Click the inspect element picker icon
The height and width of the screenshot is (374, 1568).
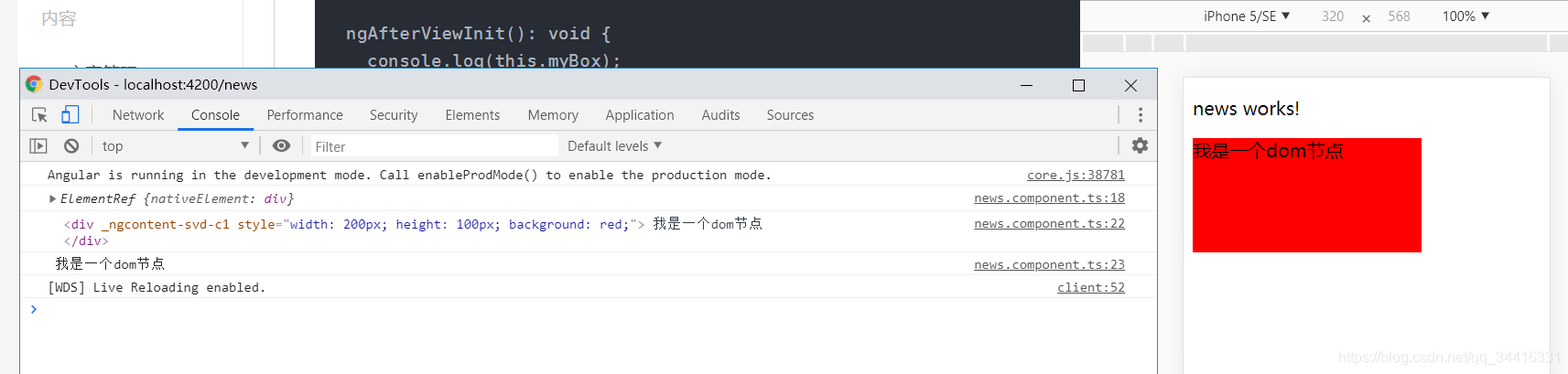pos(39,115)
